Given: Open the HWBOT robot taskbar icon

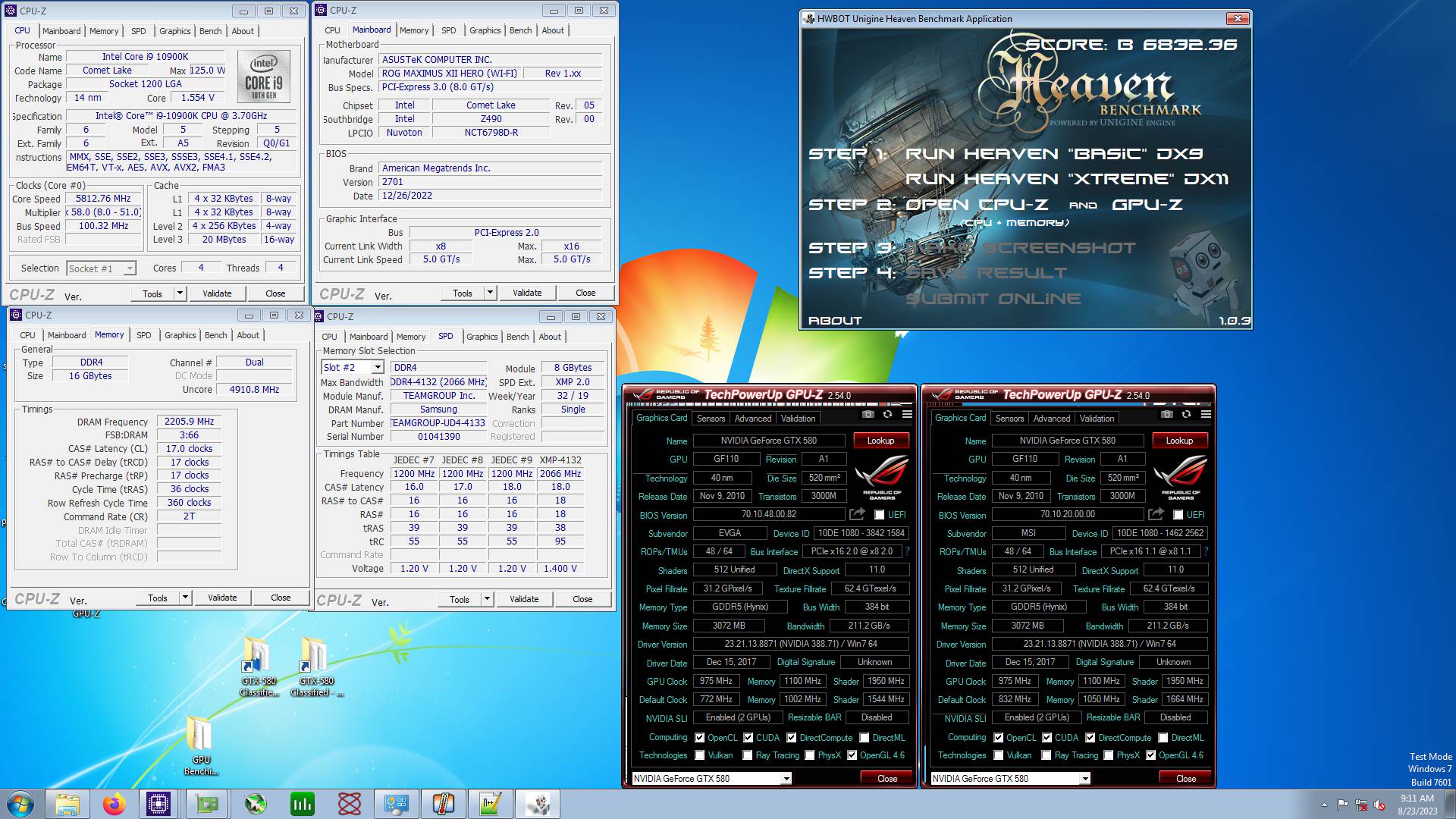Looking at the screenshot, I should [538, 804].
